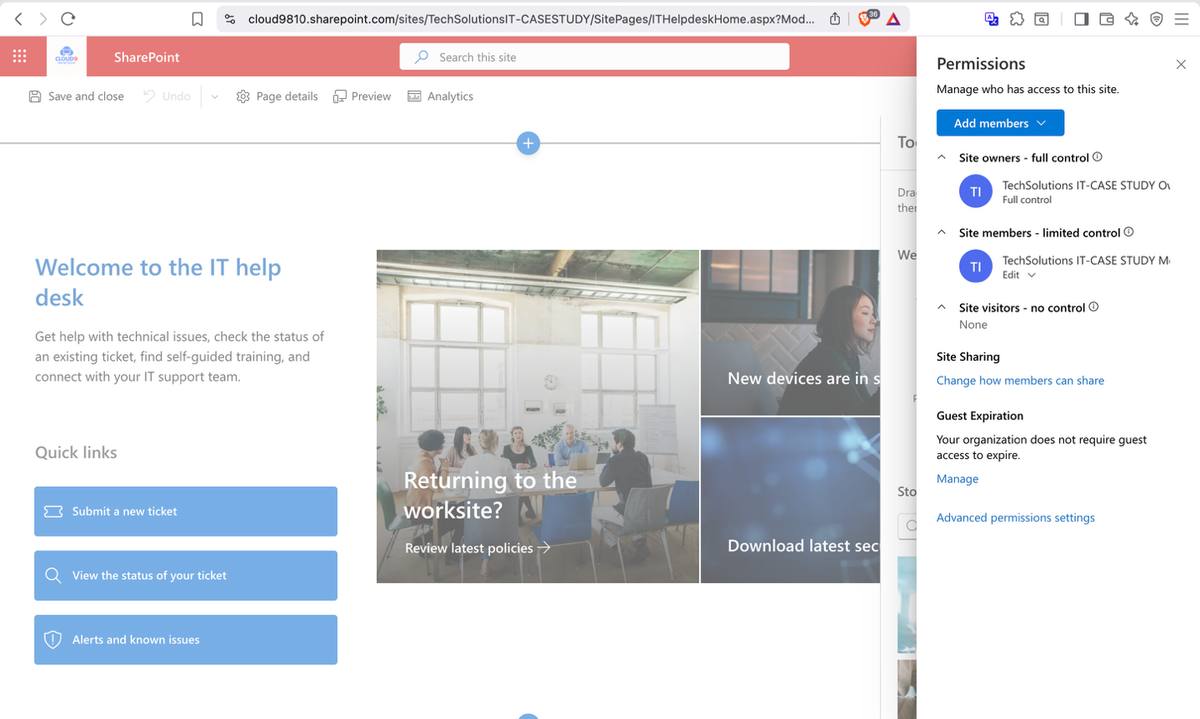This screenshot has width=1200, height=719.
Task: Reload the page with refresh icon
Action: 68,18
